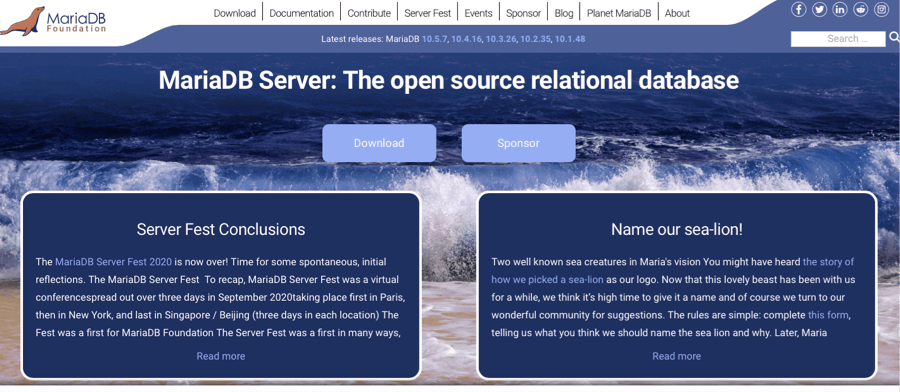Open the Download menu item
Image resolution: width=900 pixels, height=392 pixels.
[235, 13]
